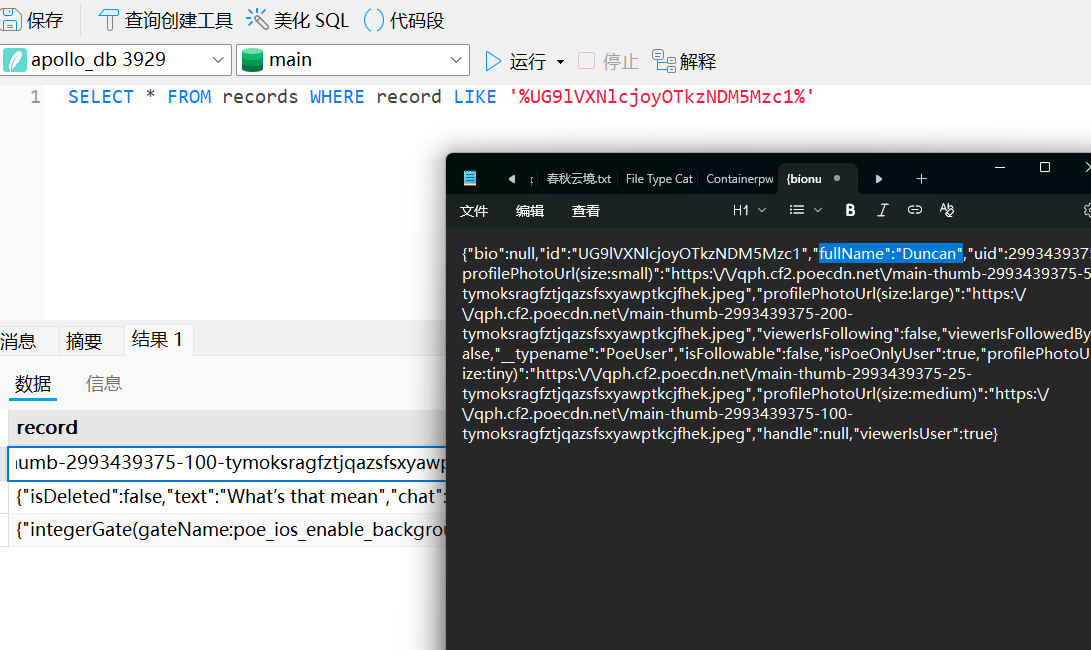Switch to the 信息 sub-tab
The width and height of the screenshot is (1091, 650).
coord(104,383)
